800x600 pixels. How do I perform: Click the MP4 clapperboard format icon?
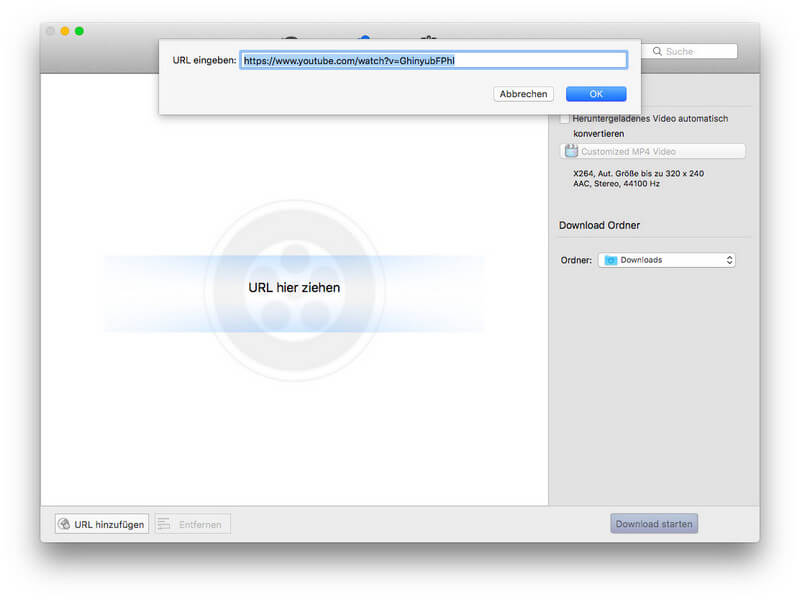571,151
